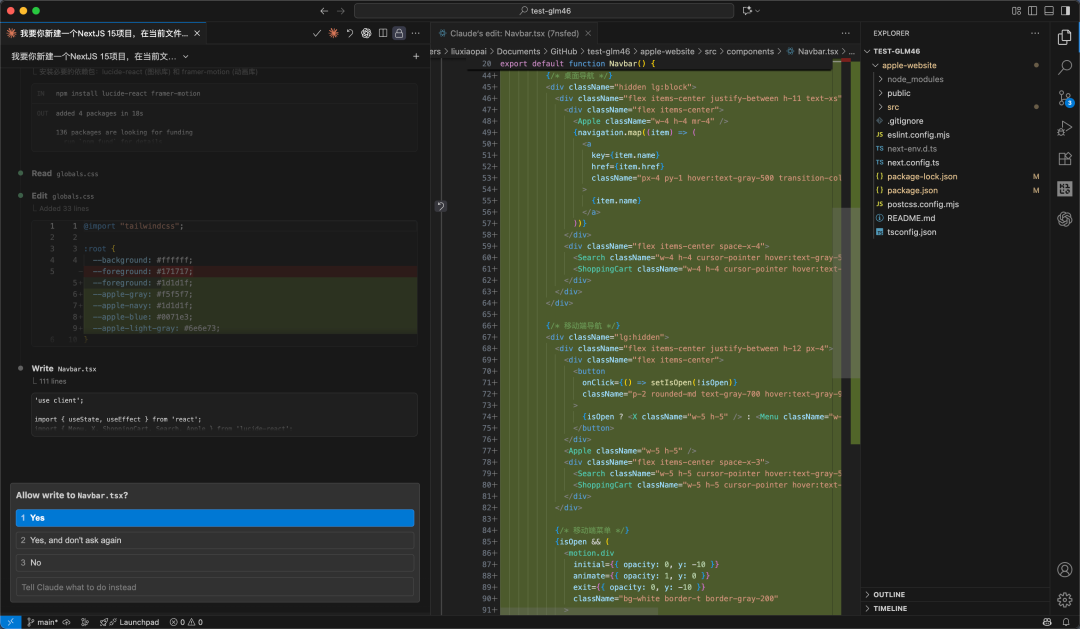The image size is (1080, 629).
Task: Click the checkmark accept icon in editor toolbar
Action: [317, 33]
